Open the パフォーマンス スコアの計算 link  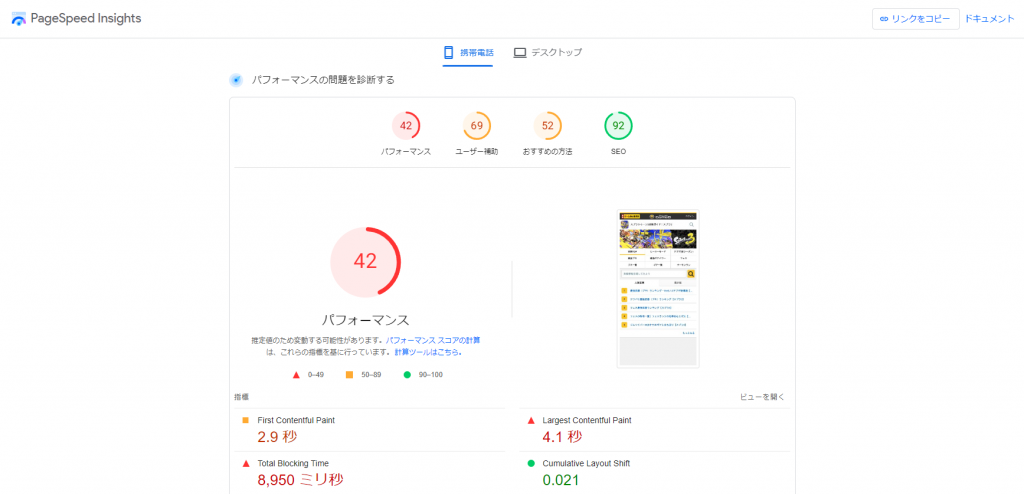click(x=440, y=341)
